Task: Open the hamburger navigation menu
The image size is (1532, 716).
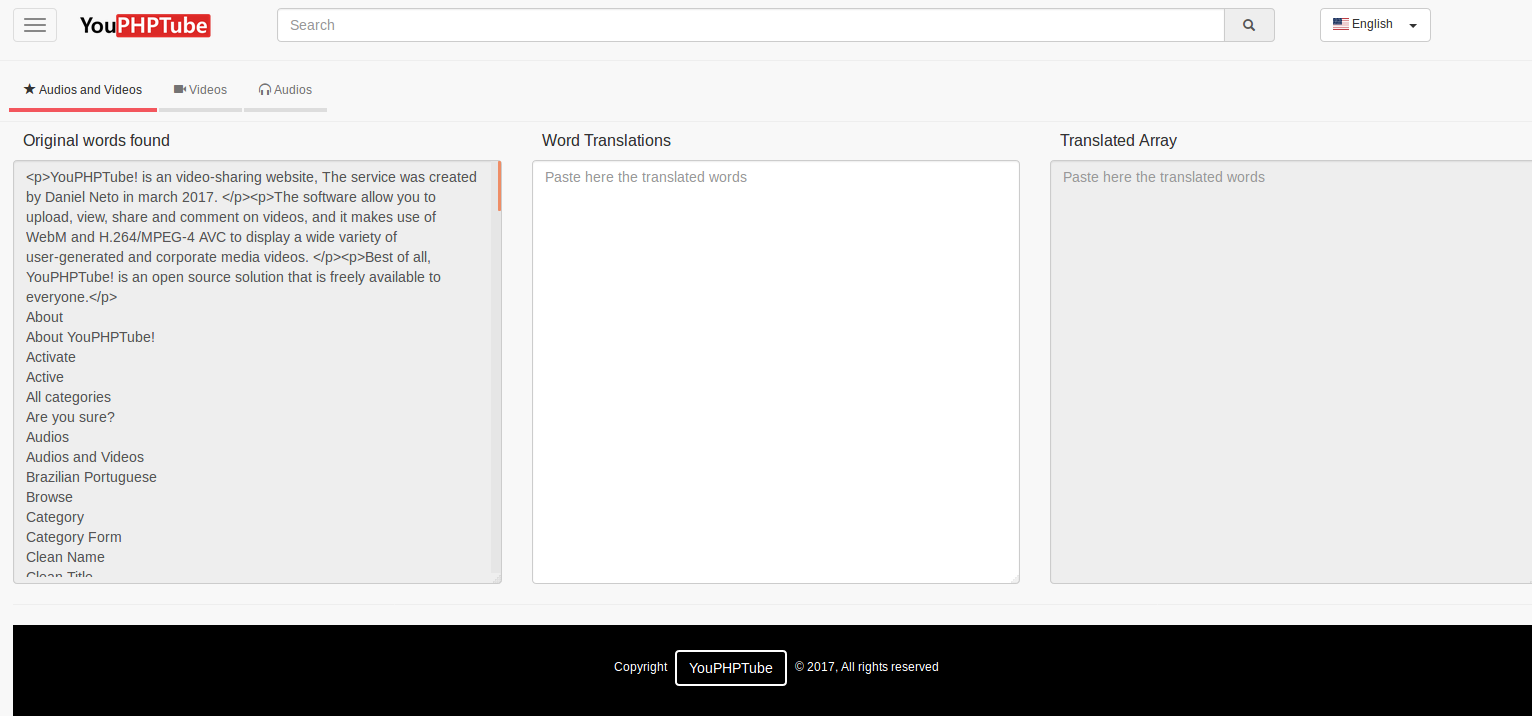Action: (35, 25)
